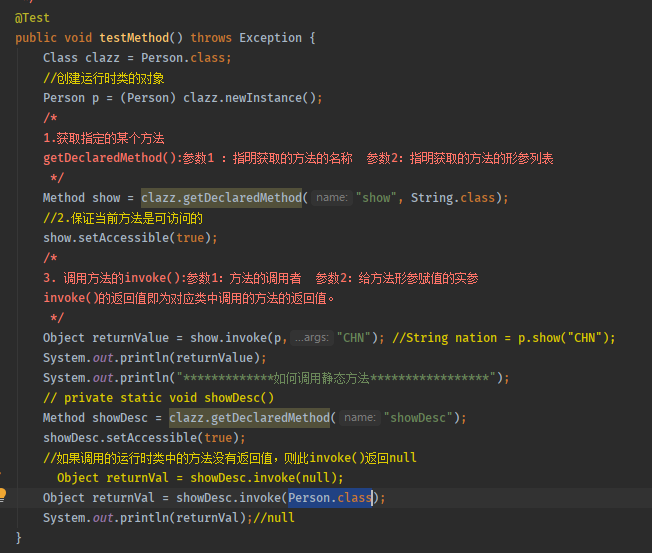Click 'Class clazz = Person.class;' line
Screen dimensions: 652x553
point(137,58)
